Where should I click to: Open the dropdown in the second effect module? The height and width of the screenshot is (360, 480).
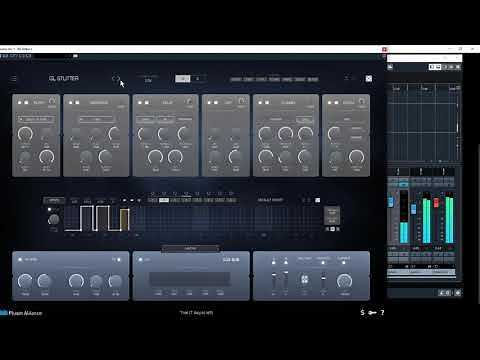(97, 119)
